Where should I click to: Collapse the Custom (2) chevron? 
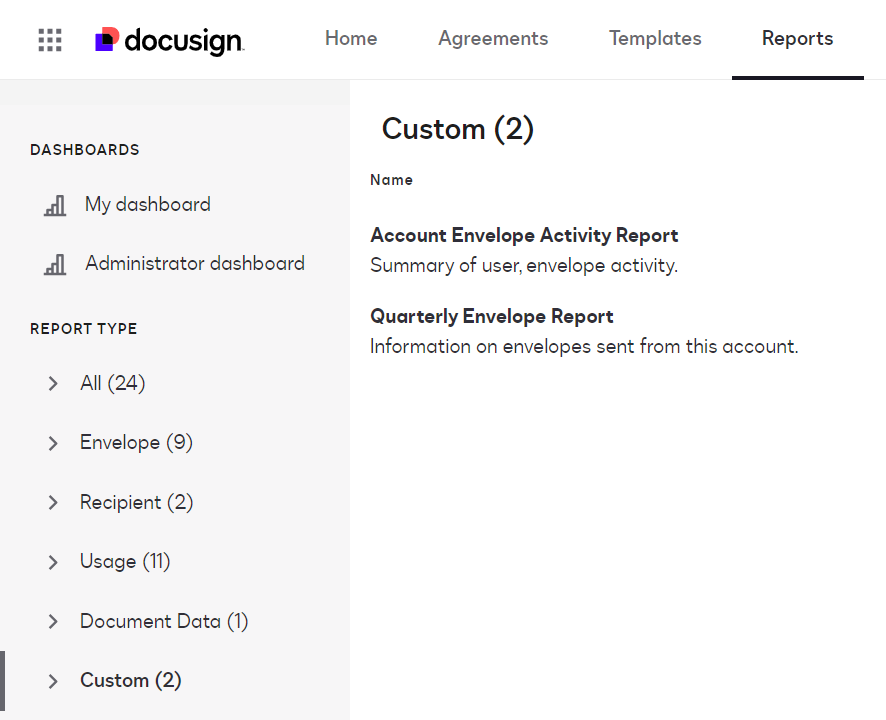(53, 681)
